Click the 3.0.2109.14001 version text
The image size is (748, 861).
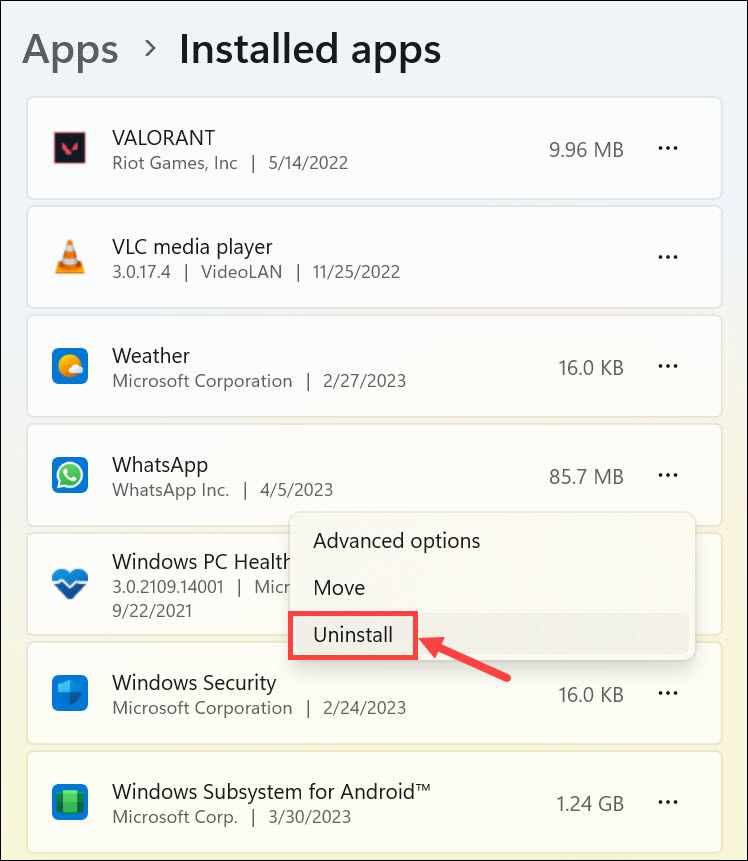168,587
